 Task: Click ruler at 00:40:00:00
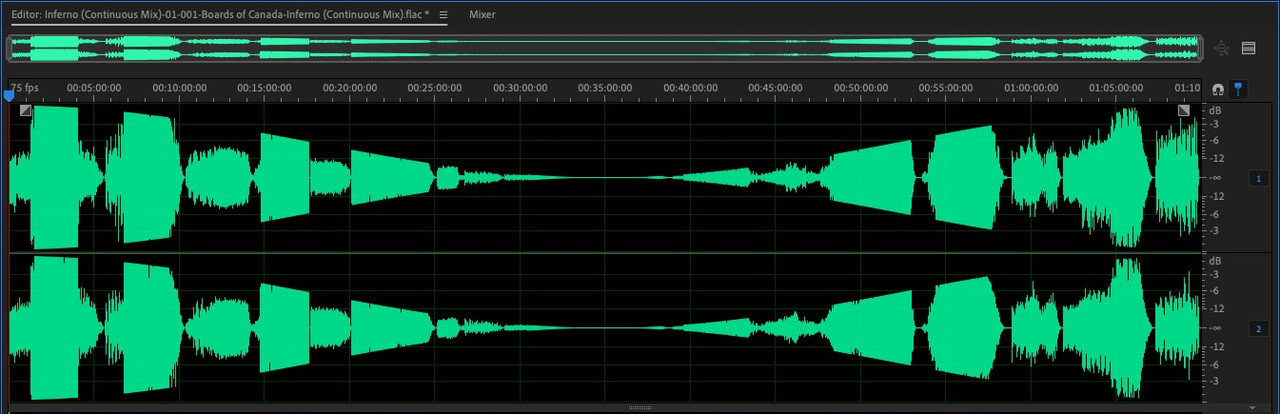[689, 87]
